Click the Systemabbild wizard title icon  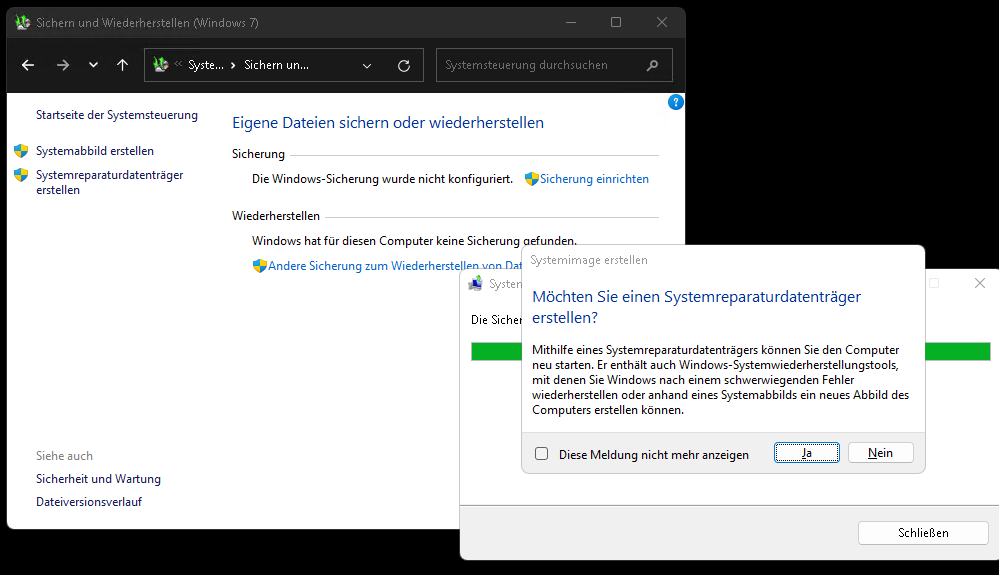coord(475,283)
